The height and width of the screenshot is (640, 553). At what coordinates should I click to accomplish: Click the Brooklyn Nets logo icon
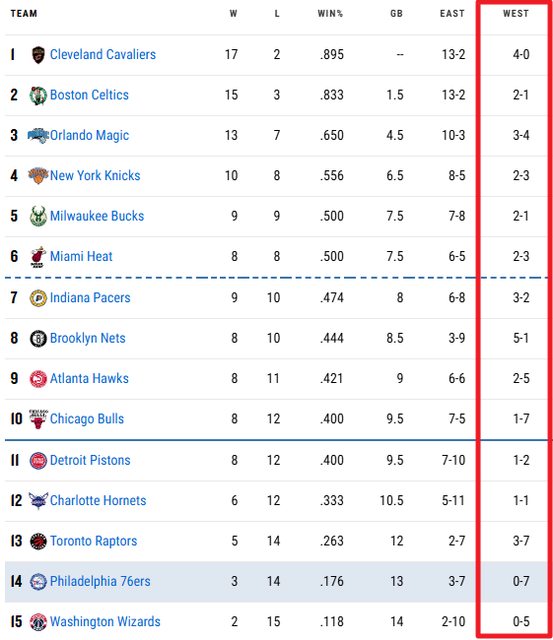point(38,338)
